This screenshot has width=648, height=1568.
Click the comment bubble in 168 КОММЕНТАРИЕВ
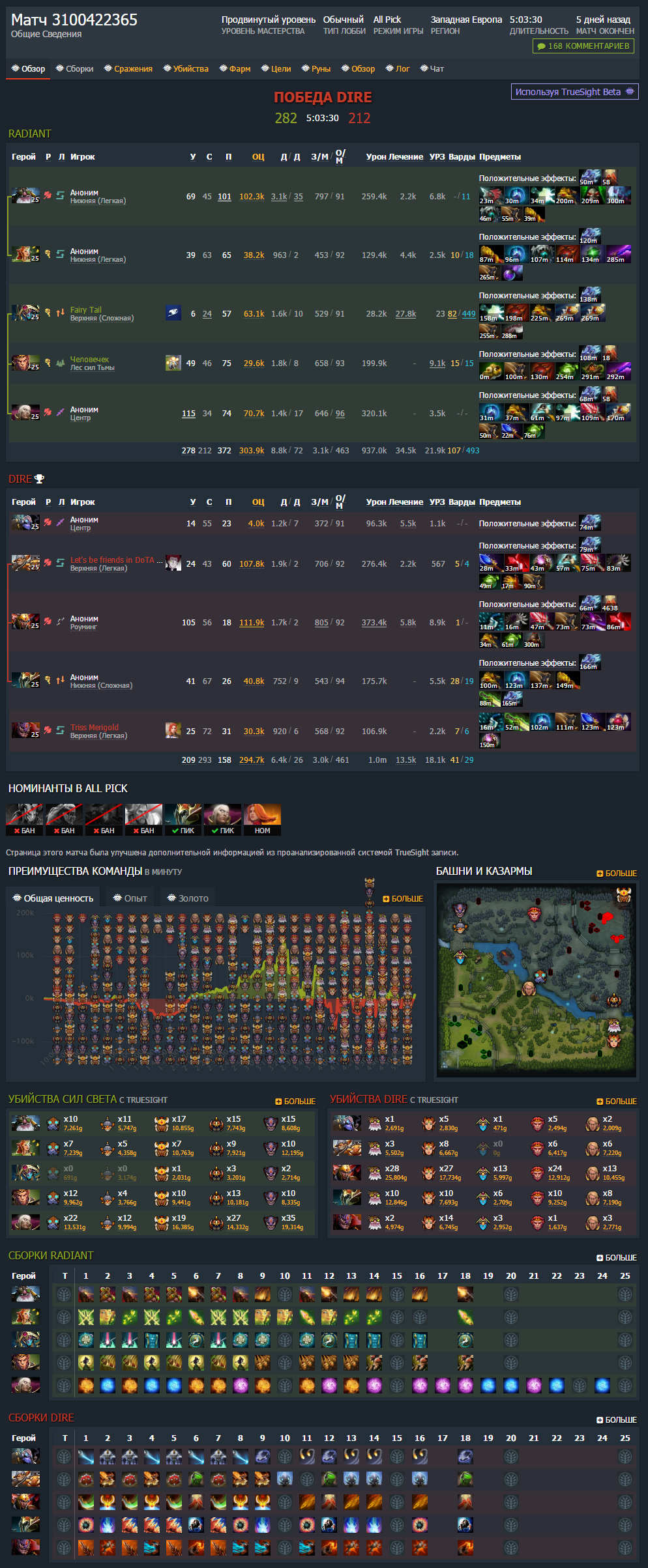coord(541,46)
